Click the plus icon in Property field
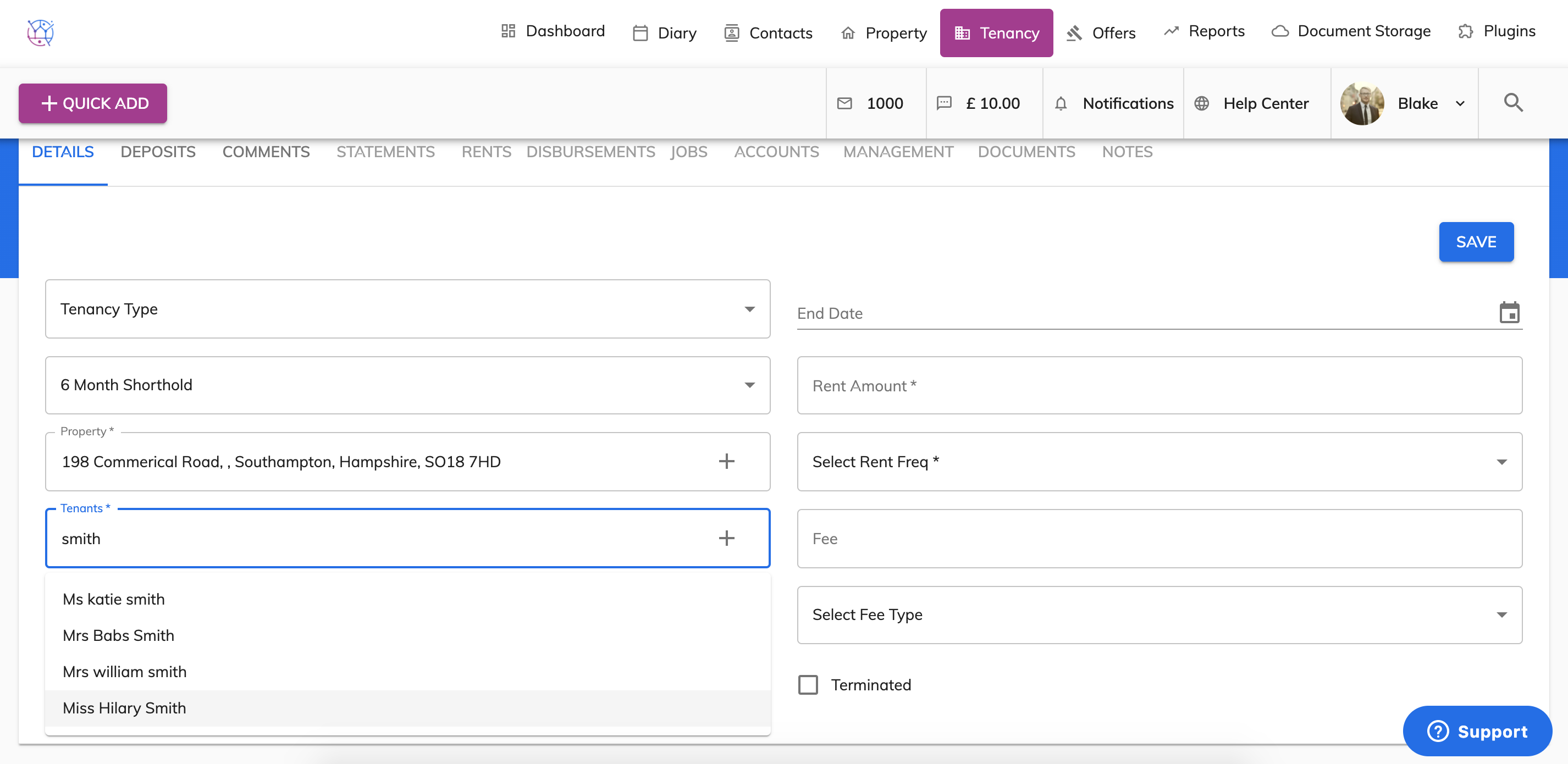This screenshot has height=764, width=1568. tap(726, 462)
